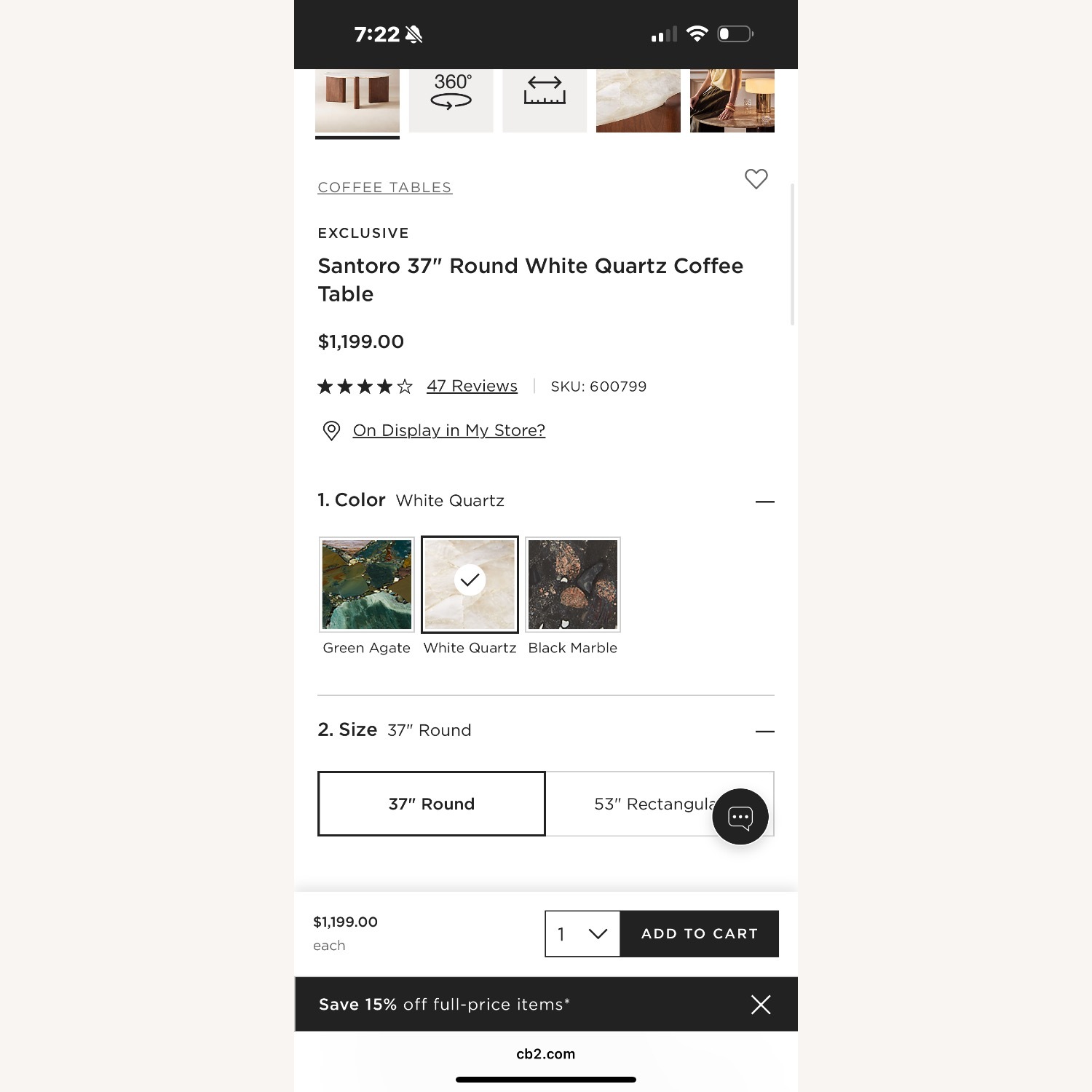Select the 53" Rectangular size option
The image size is (1092, 1092).
point(660,804)
